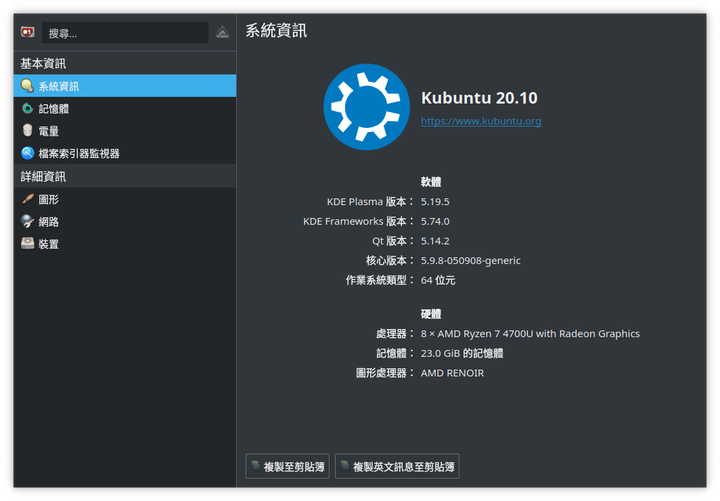Open the 圖形 graphics section
The height and width of the screenshot is (501, 720).
tap(125, 199)
